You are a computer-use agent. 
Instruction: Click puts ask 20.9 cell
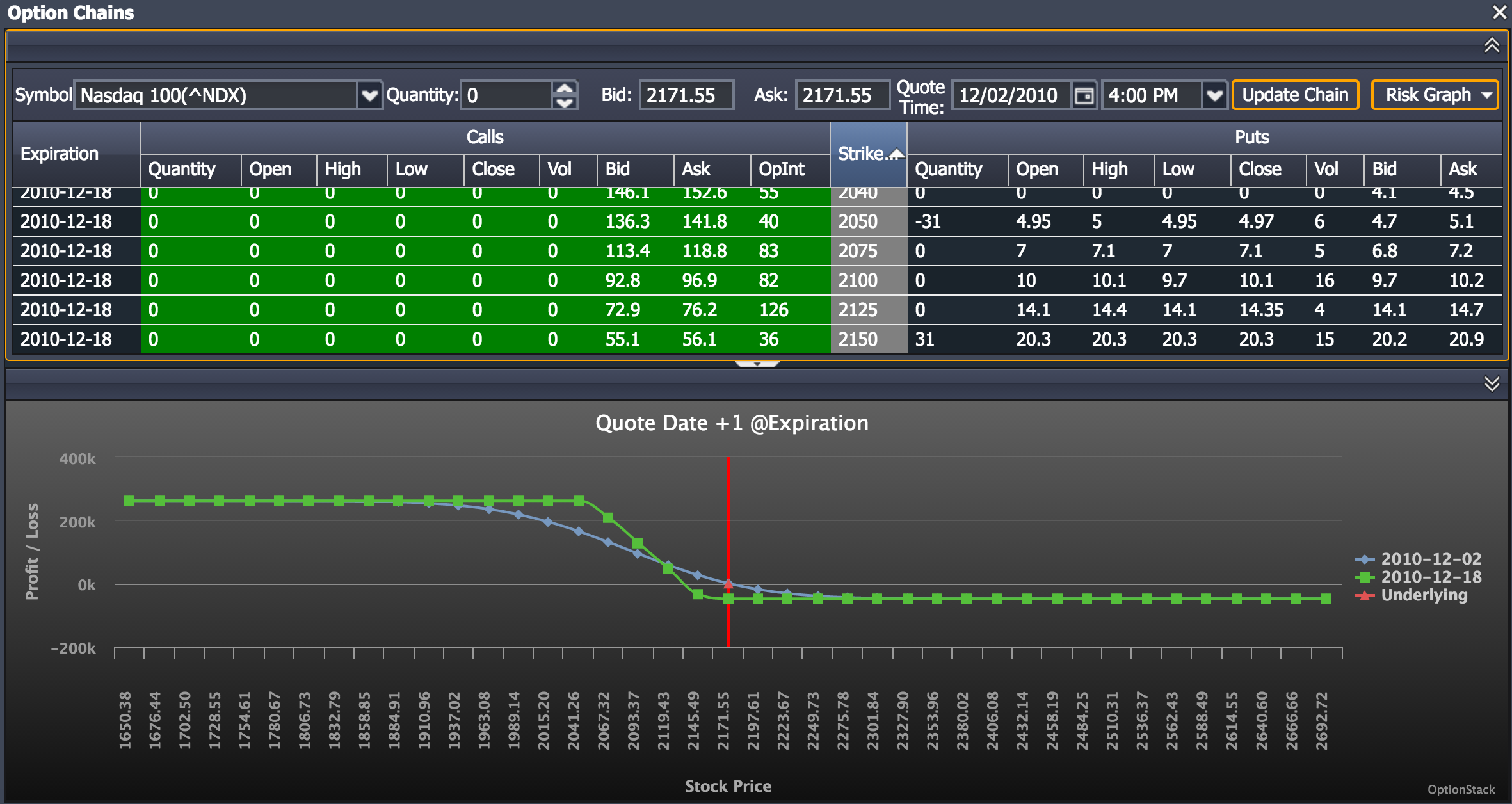[x=1472, y=339]
